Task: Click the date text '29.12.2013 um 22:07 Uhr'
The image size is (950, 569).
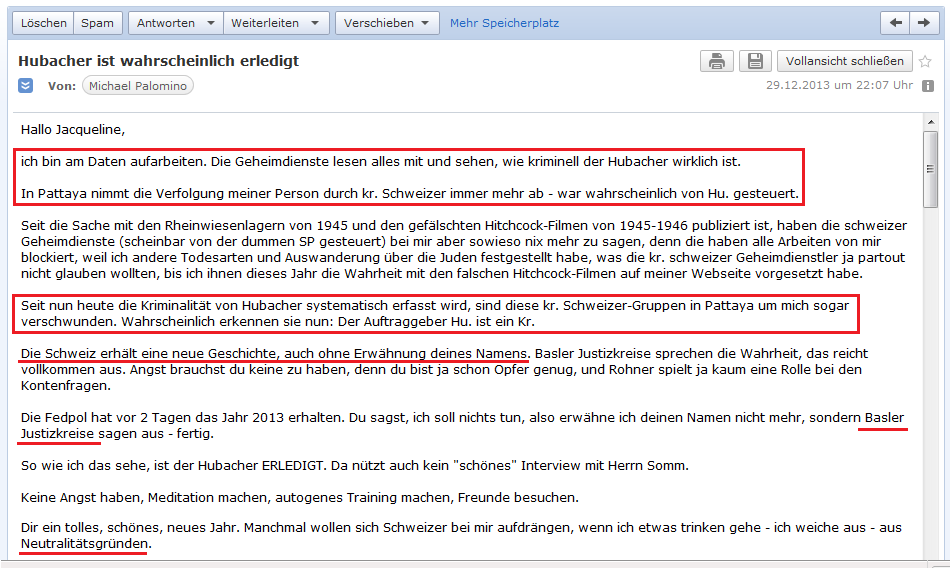Action: coord(839,85)
